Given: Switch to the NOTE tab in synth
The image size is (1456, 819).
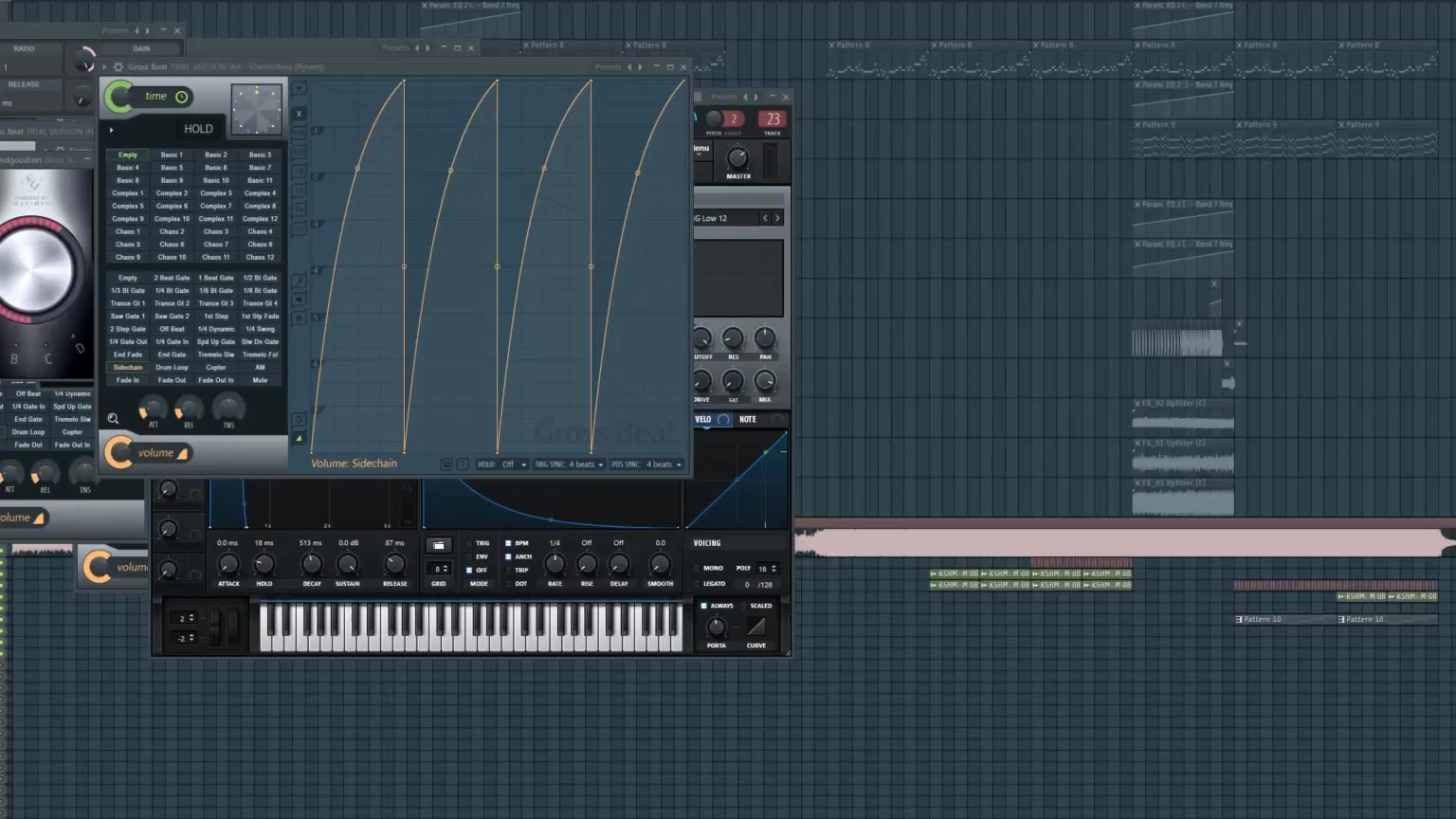Looking at the screenshot, I should (748, 419).
